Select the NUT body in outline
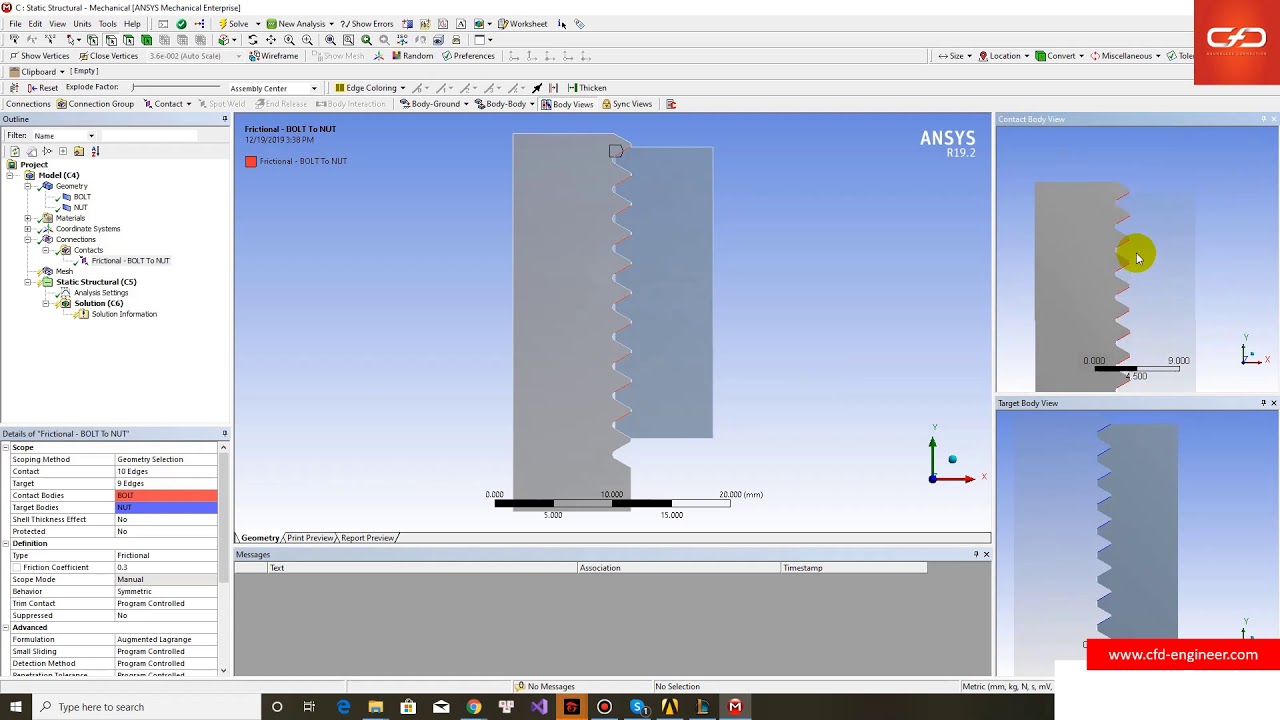The height and width of the screenshot is (720, 1280). [x=80, y=208]
